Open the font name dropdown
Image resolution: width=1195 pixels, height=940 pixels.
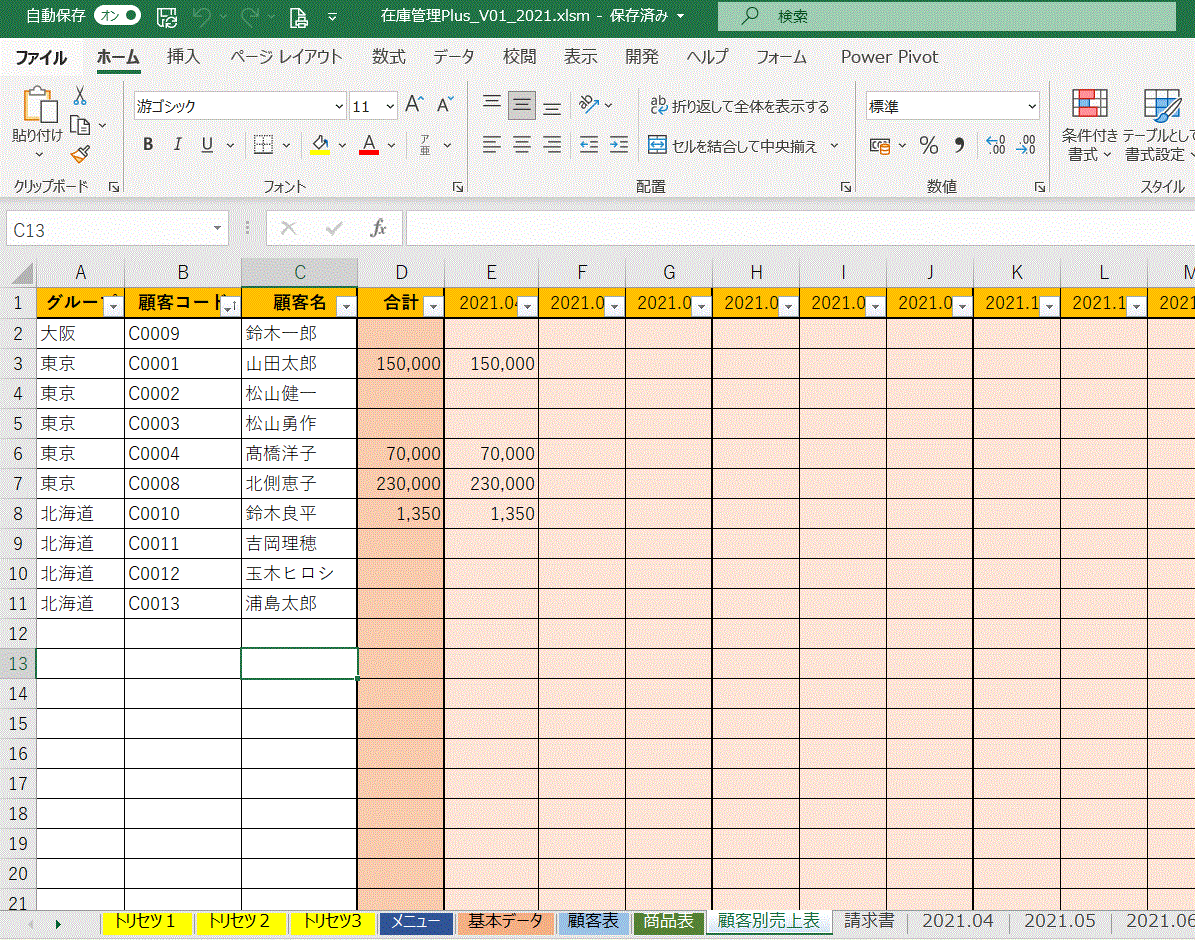tap(339, 106)
